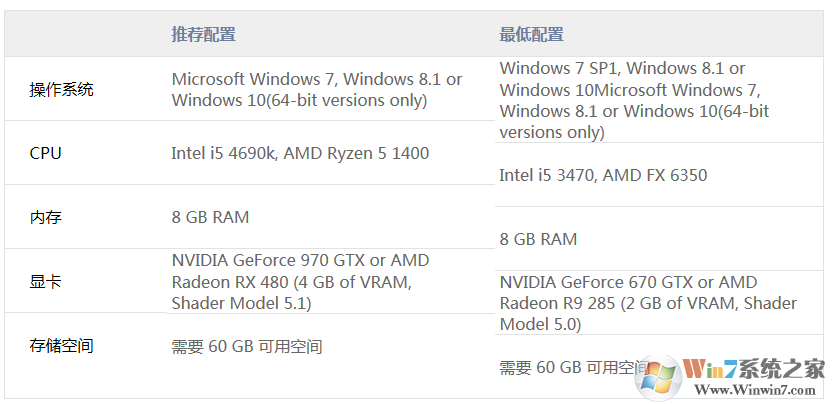This screenshot has width=832, height=404.
Task: Click the 存储空间 row label
Action: pyautogui.click(x=62, y=346)
